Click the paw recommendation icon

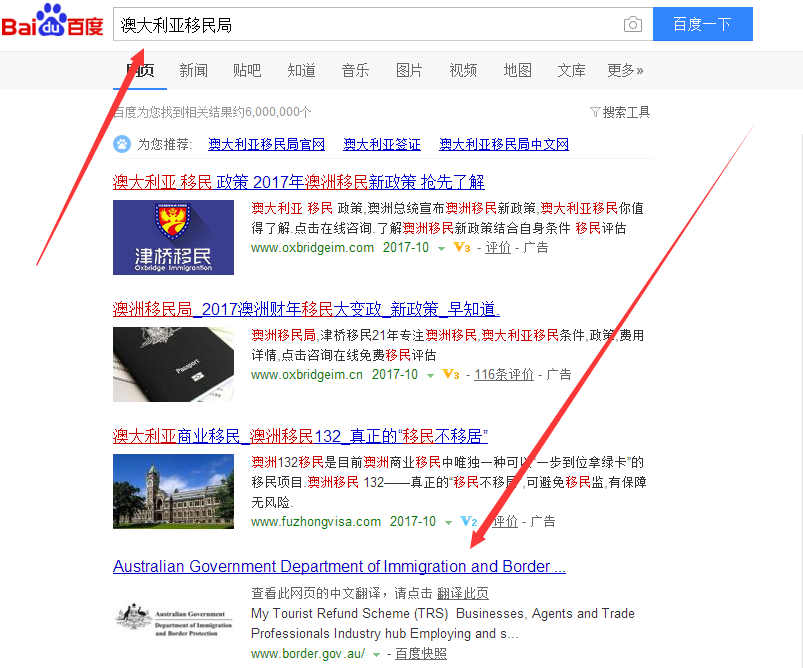122,144
